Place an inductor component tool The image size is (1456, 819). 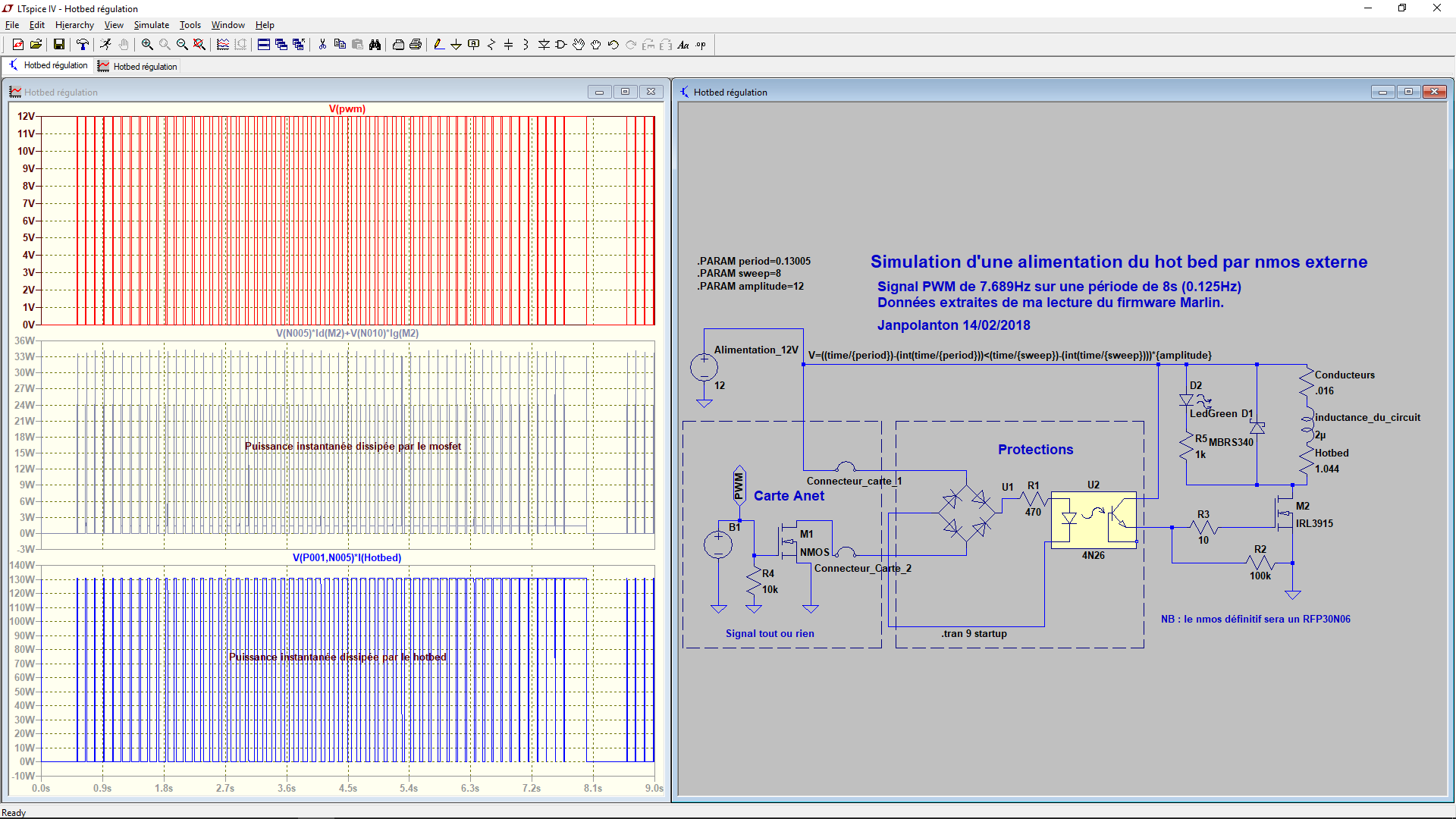pyautogui.click(x=526, y=45)
